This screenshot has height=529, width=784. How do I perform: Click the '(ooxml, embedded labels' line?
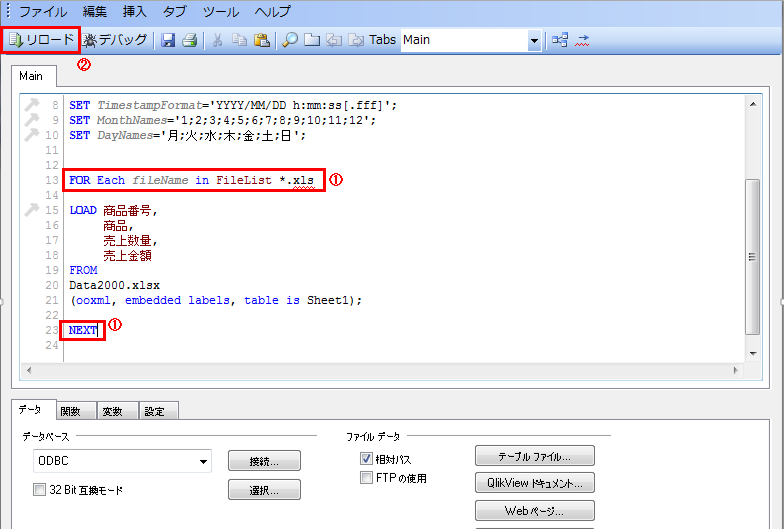(x=216, y=300)
